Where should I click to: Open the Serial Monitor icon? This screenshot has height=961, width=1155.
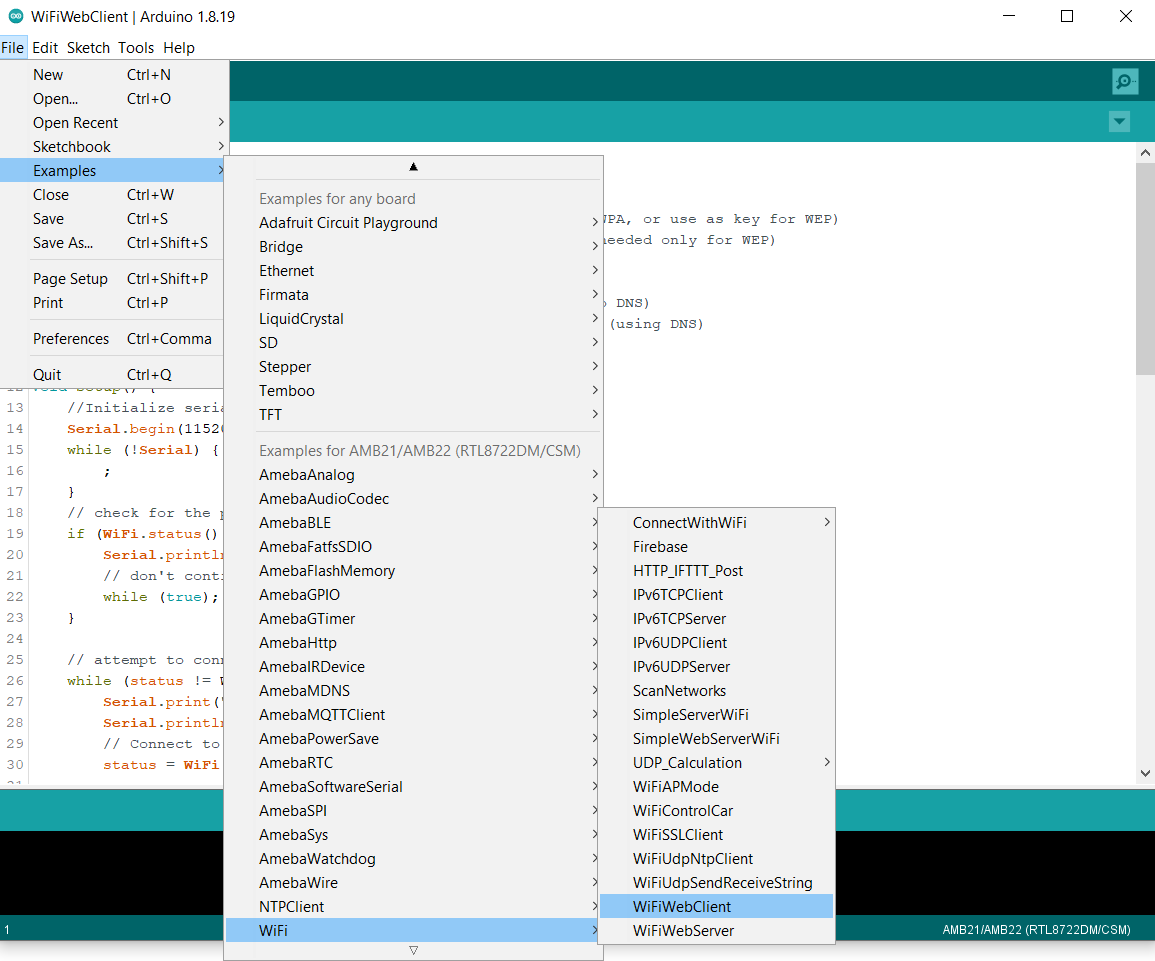pyautogui.click(x=1124, y=81)
